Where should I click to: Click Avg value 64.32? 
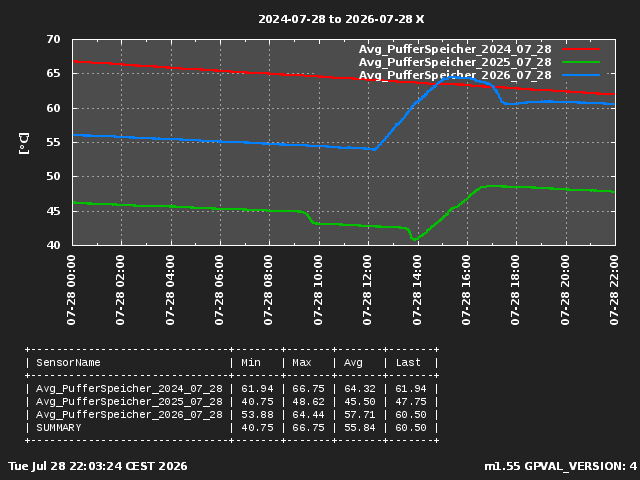coord(360,389)
